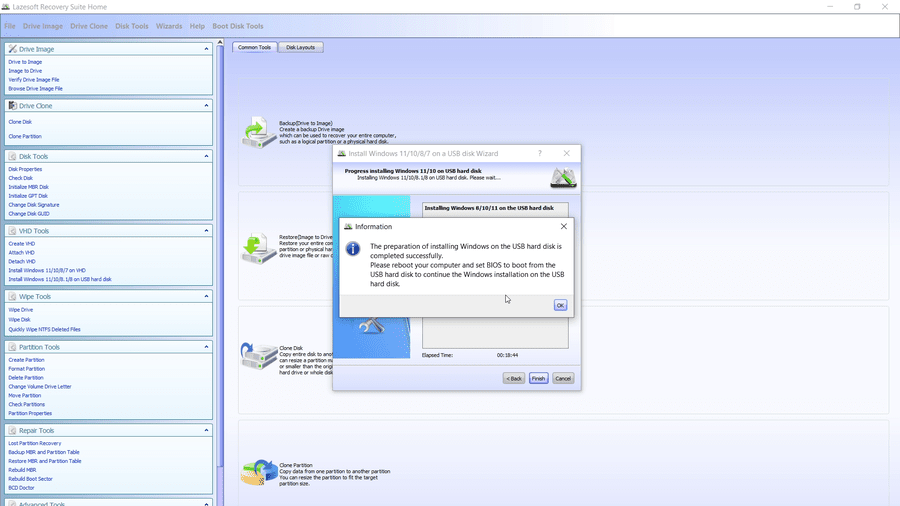The height and width of the screenshot is (506, 900).
Task: Click the Finish button in wizard
Action: (538, 379)
